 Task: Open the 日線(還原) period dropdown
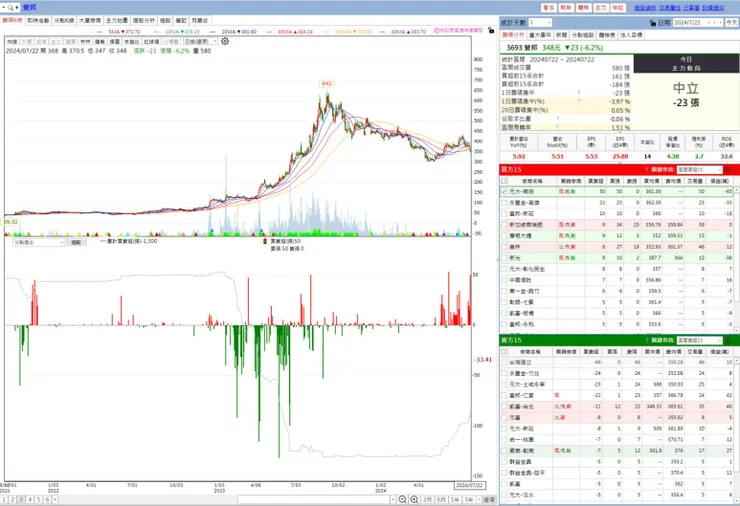click(200, 42)
